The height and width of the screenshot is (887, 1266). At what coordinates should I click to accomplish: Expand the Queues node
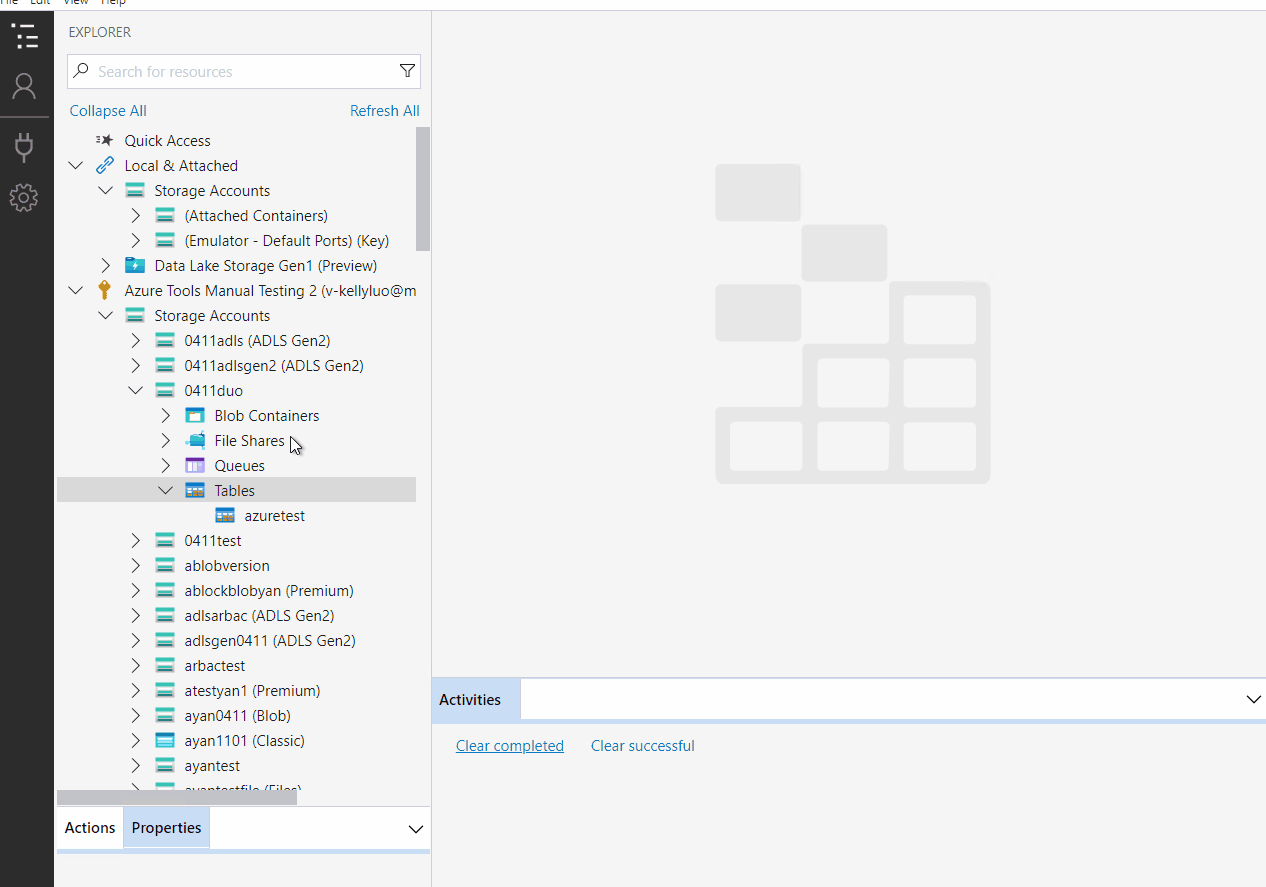pos(166,466)
